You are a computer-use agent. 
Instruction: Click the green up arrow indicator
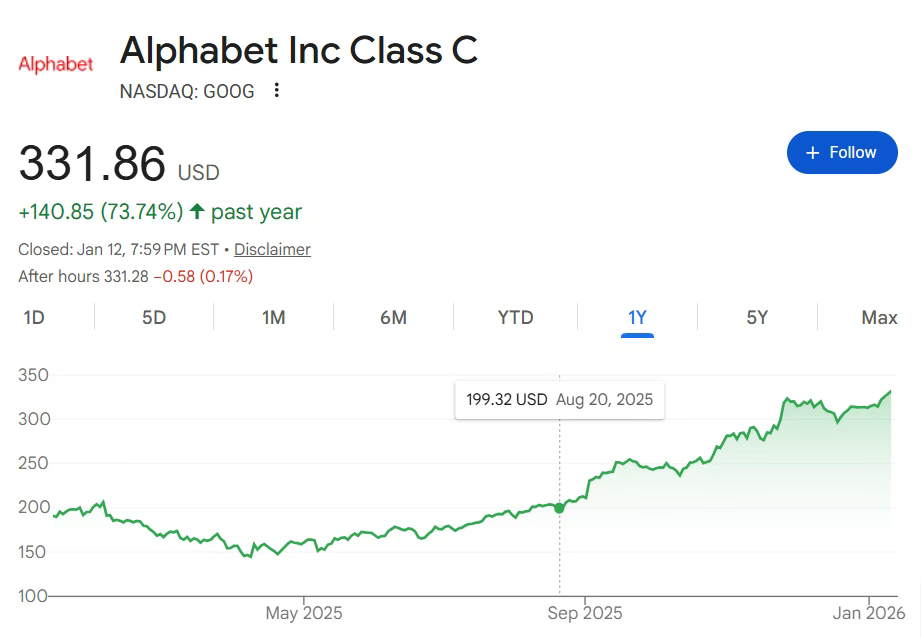pyautogui.click(x=197, y=212)
